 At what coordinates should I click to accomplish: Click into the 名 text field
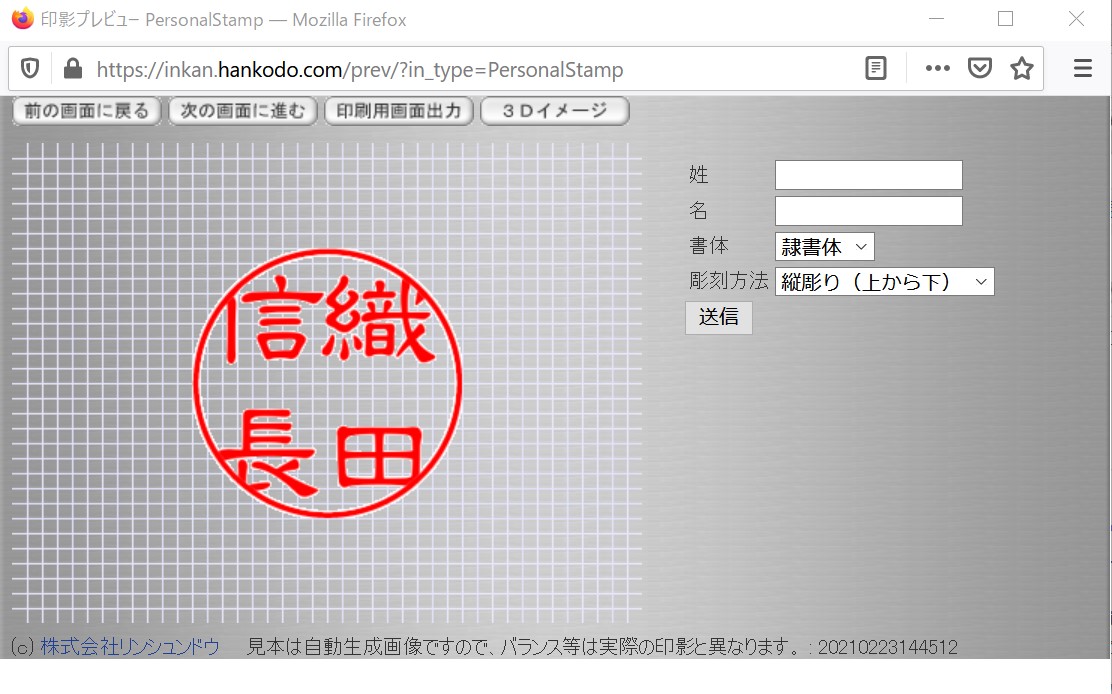pos(868,211)
